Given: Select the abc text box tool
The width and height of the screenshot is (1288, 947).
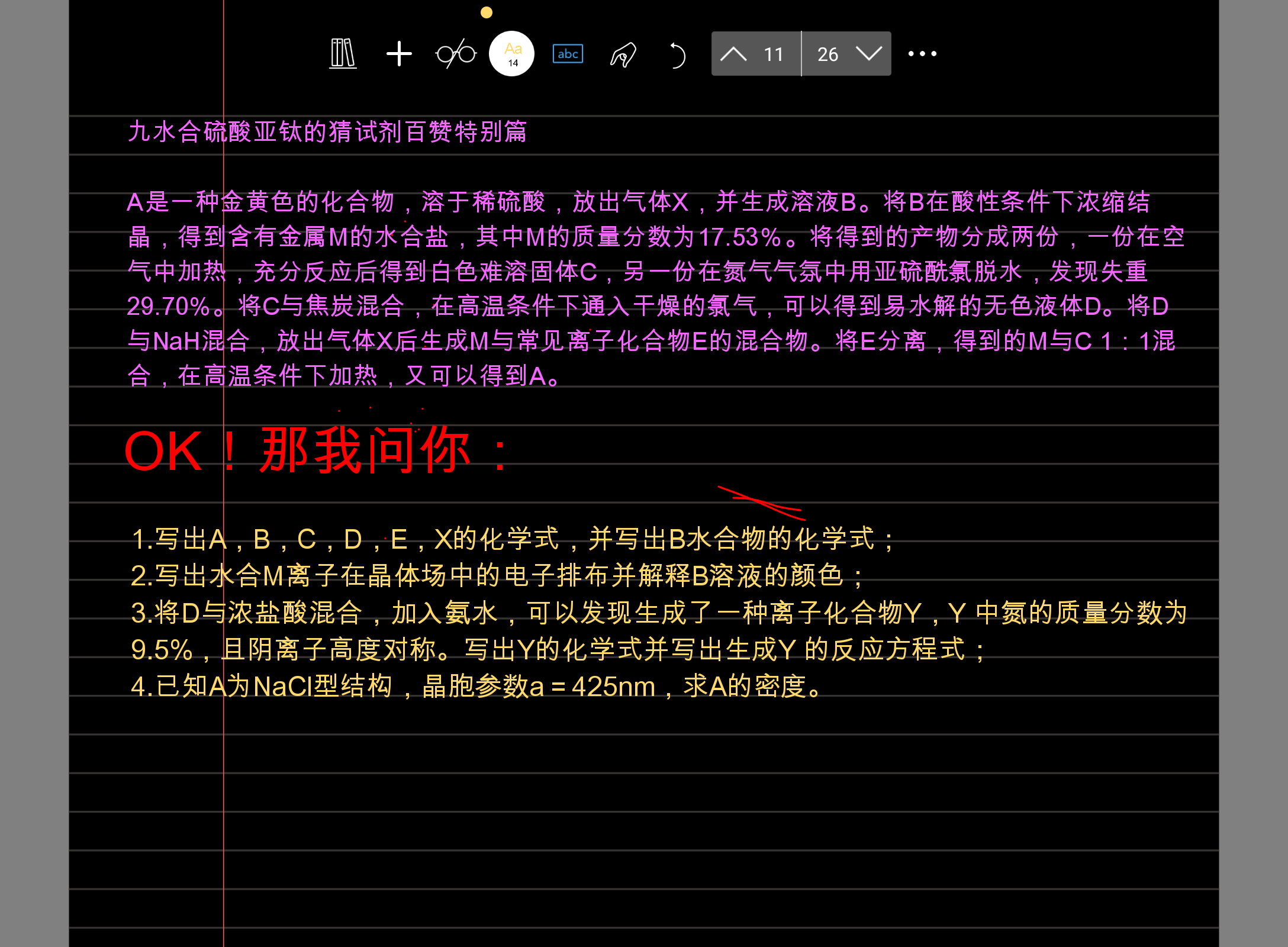Looking at the screenshot, I should tap(568, 54).
